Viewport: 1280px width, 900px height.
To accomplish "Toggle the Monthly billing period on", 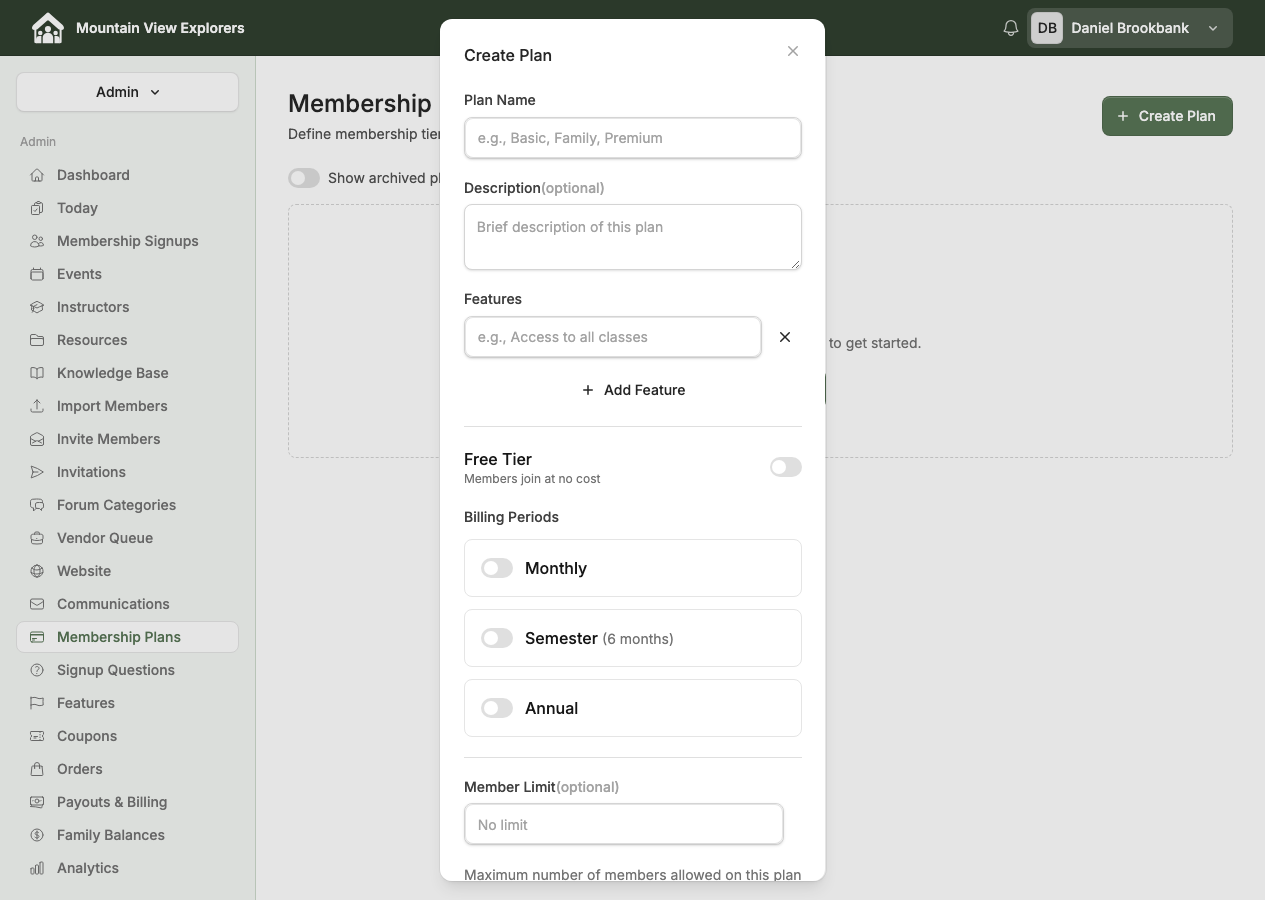I will (x=497, y=568).
